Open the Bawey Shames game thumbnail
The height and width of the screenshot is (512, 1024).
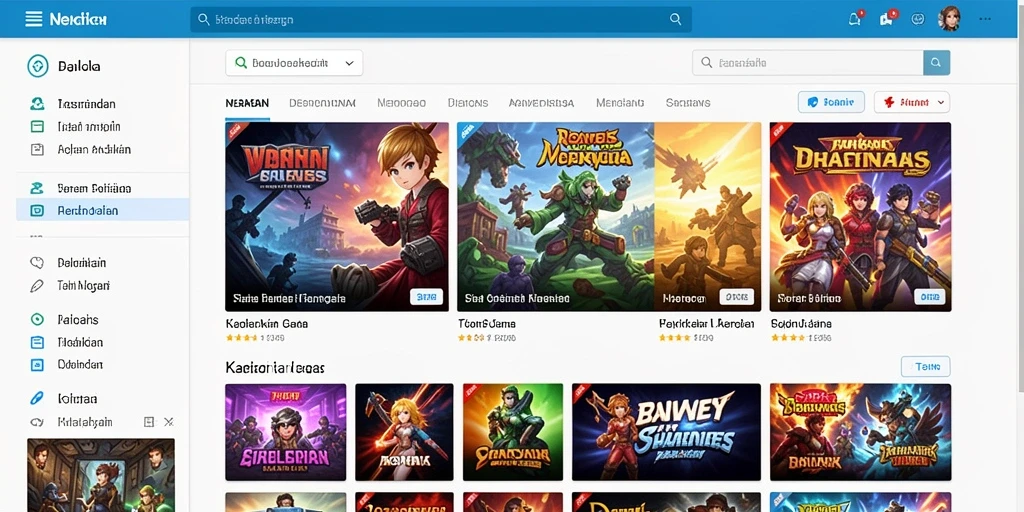click(x=666, y=432)
